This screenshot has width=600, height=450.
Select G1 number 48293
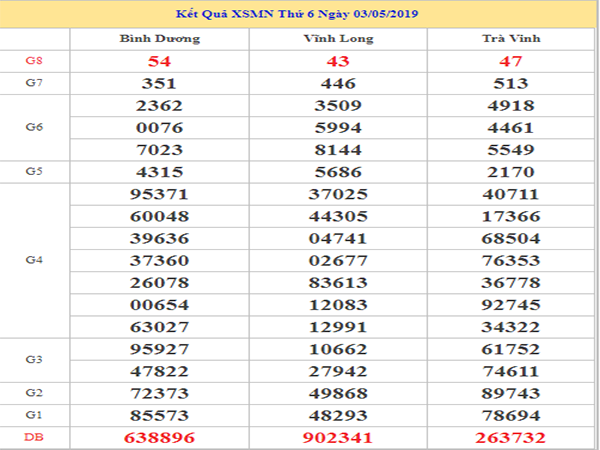point(338,416)
